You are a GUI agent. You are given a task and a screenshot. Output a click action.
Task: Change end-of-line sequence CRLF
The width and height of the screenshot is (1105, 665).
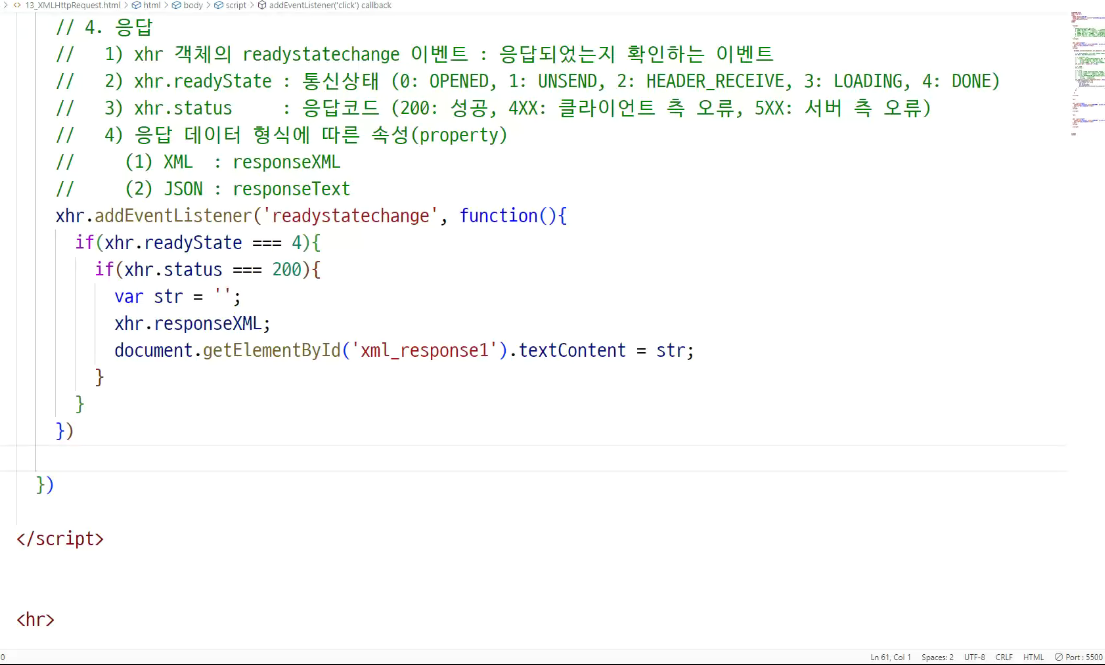coord(1004,657)
